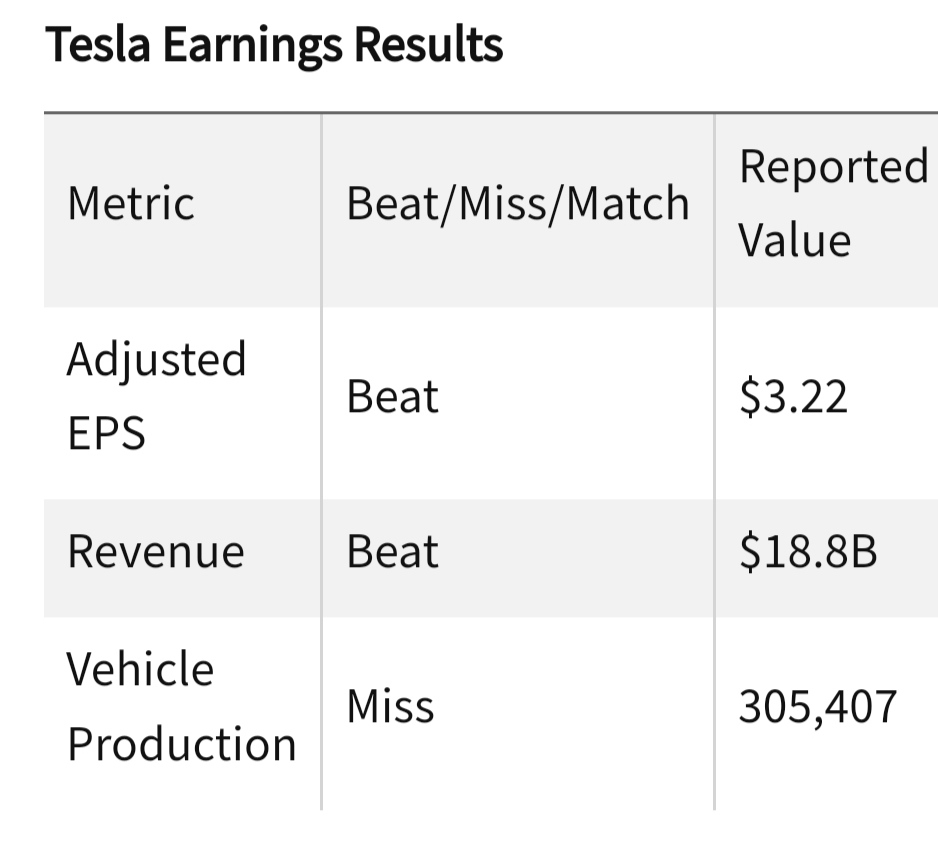This screenshot has height=854, width=938.
Task: Click the word "Vehicle" in the last row
Action: [x=140, y=669]
